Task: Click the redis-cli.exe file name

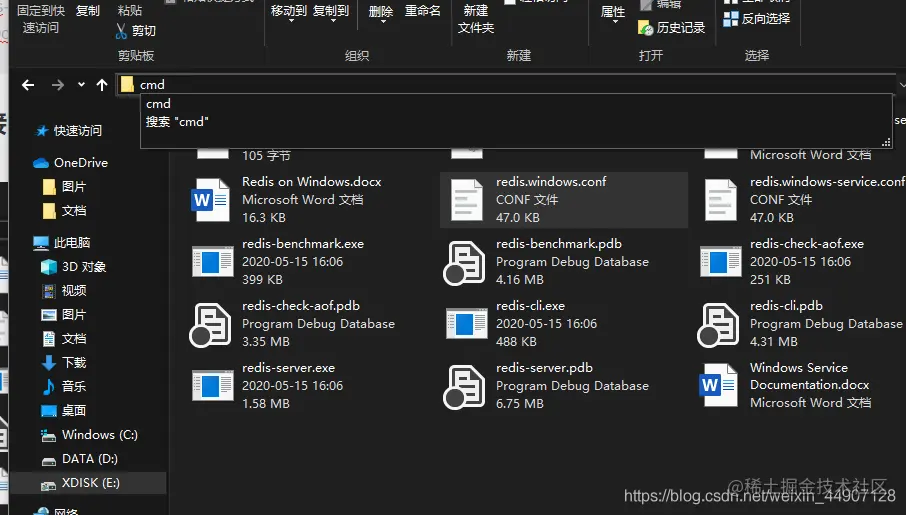Action: pos(530,306)
